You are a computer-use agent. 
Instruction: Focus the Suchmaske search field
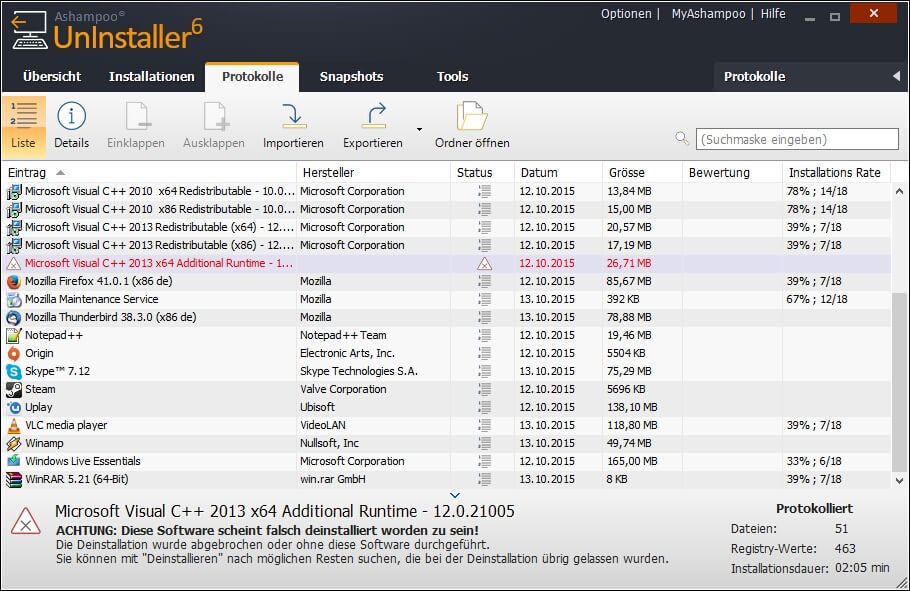[797, 139]
